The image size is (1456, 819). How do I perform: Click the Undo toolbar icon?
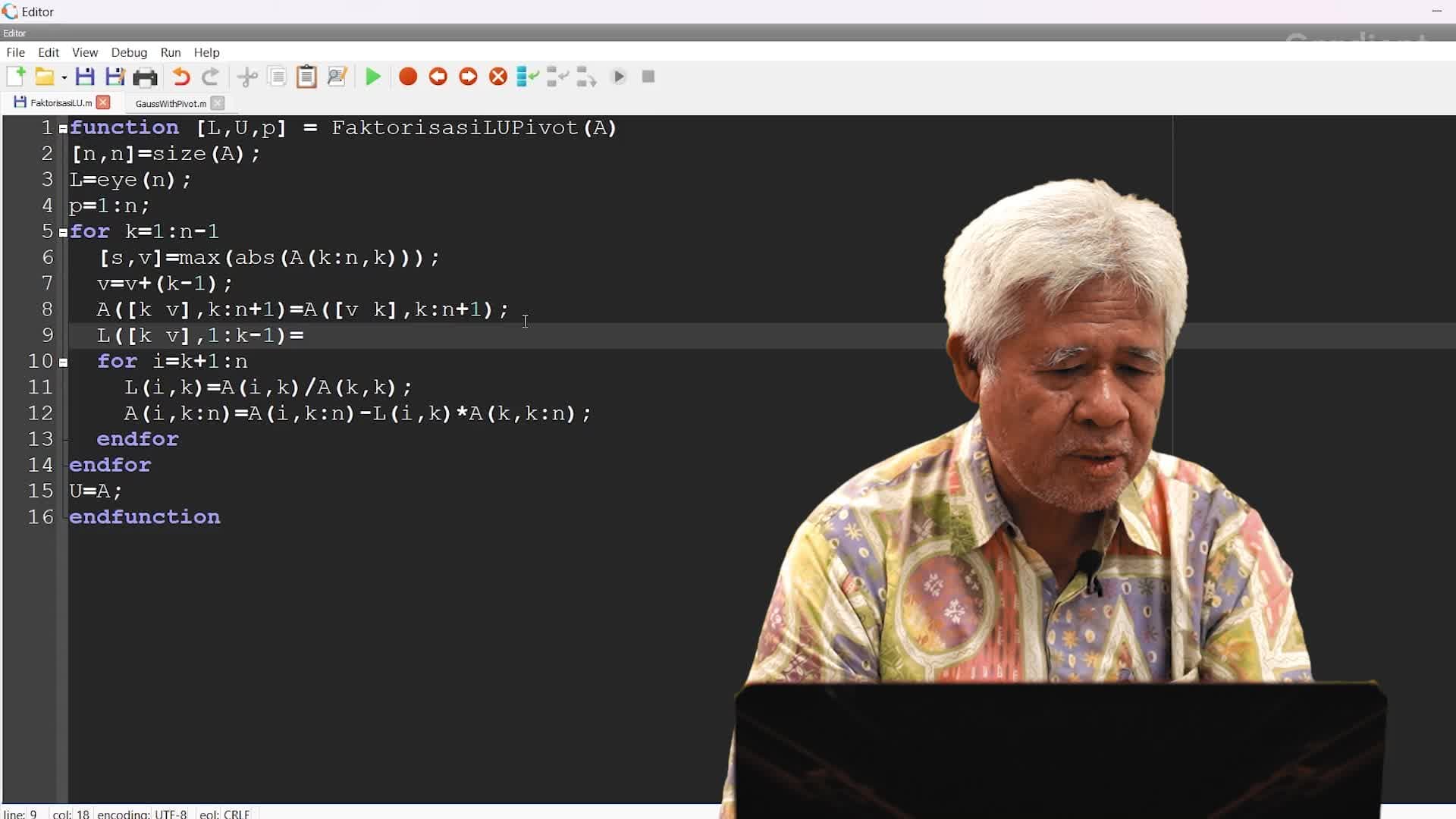click(180, 76)
